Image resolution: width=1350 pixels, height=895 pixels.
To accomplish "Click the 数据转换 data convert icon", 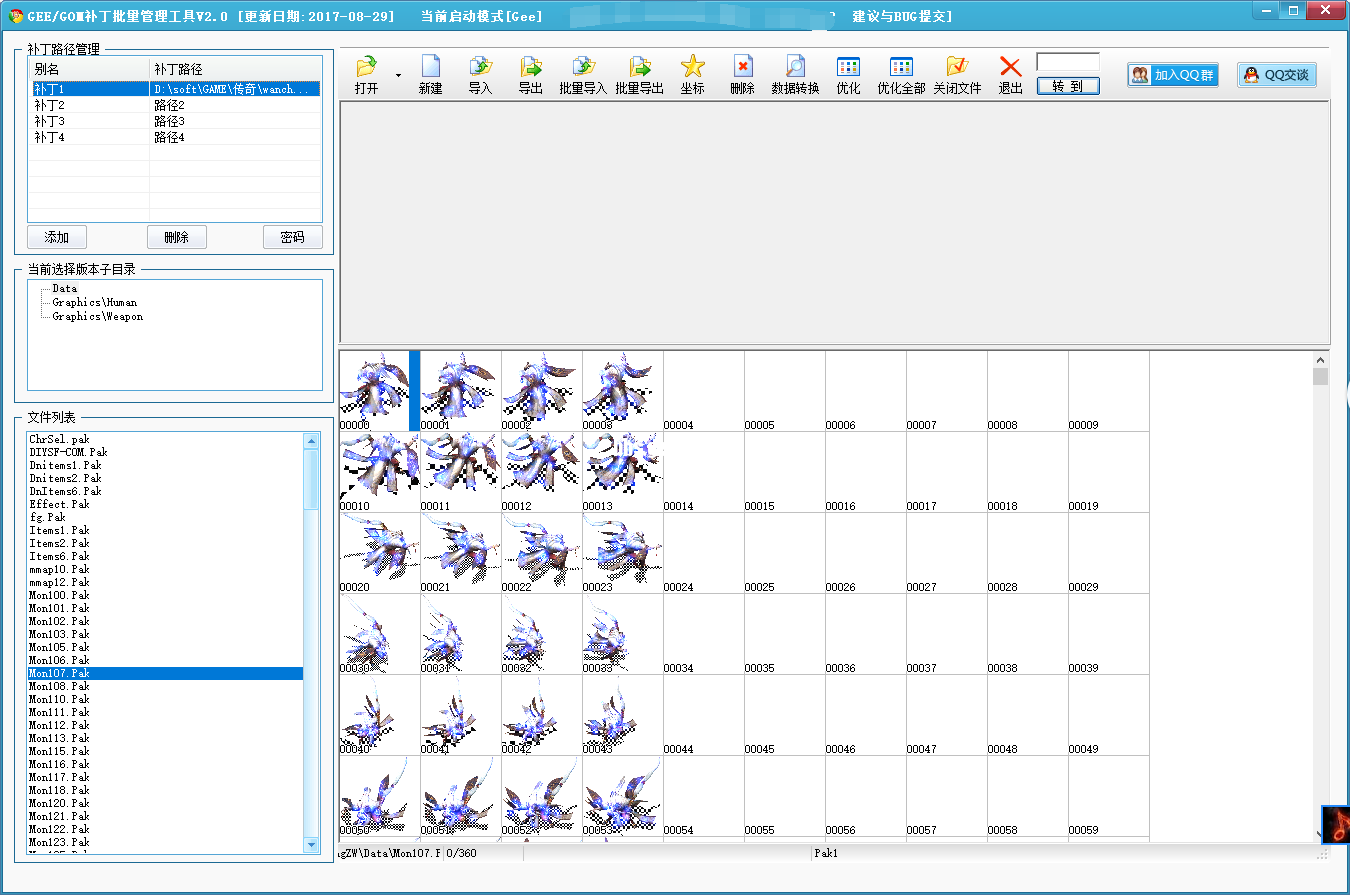I will tap(795, 67).
